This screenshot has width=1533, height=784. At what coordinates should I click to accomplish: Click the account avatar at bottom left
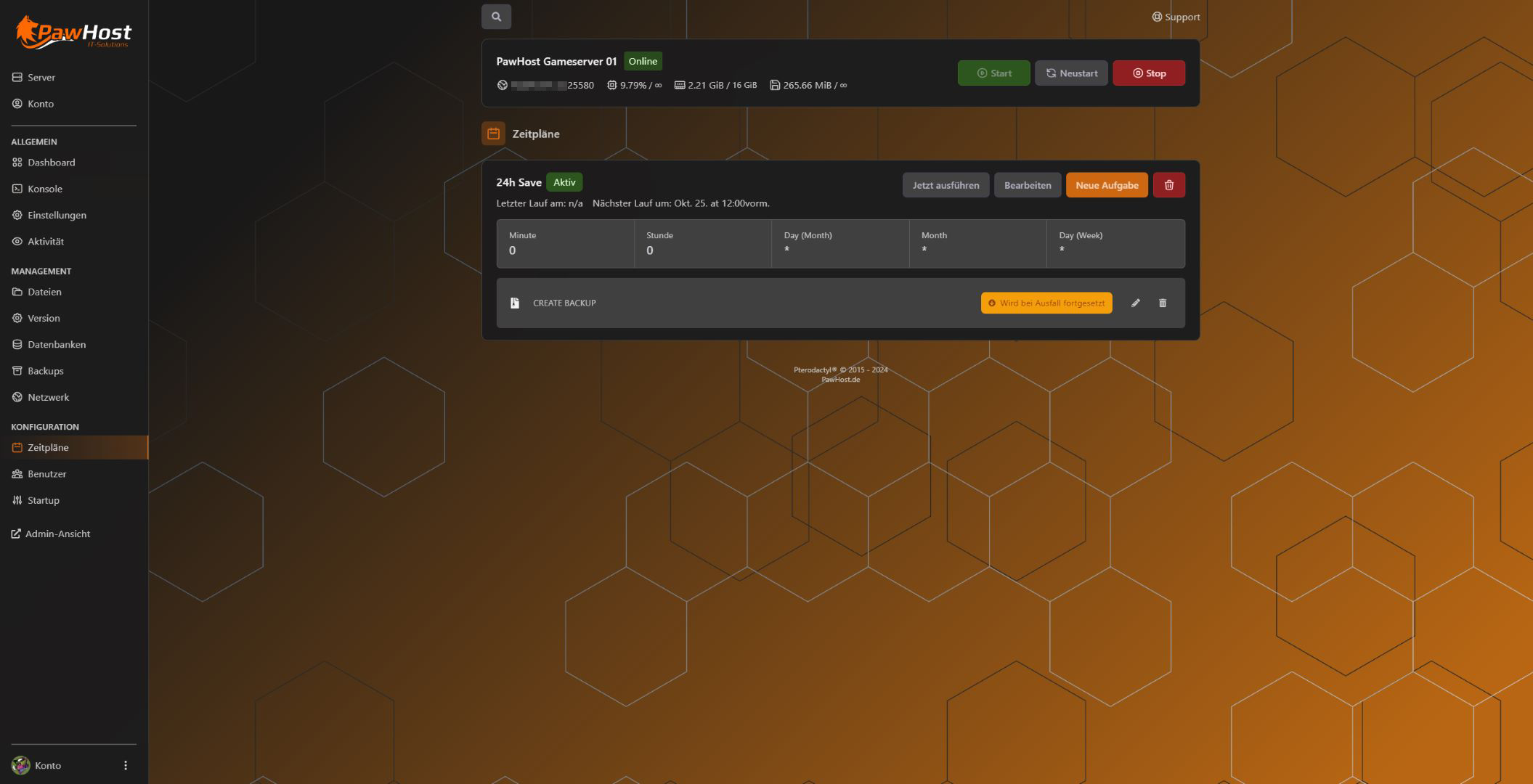[21, 765]
